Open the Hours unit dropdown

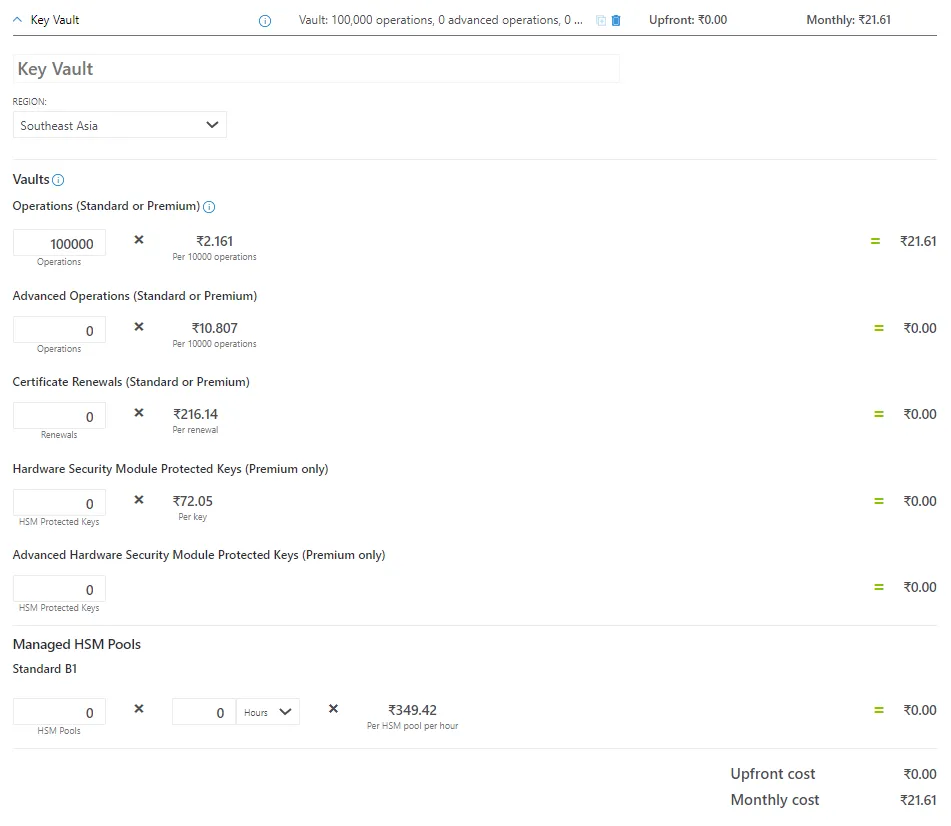[268, 712]
